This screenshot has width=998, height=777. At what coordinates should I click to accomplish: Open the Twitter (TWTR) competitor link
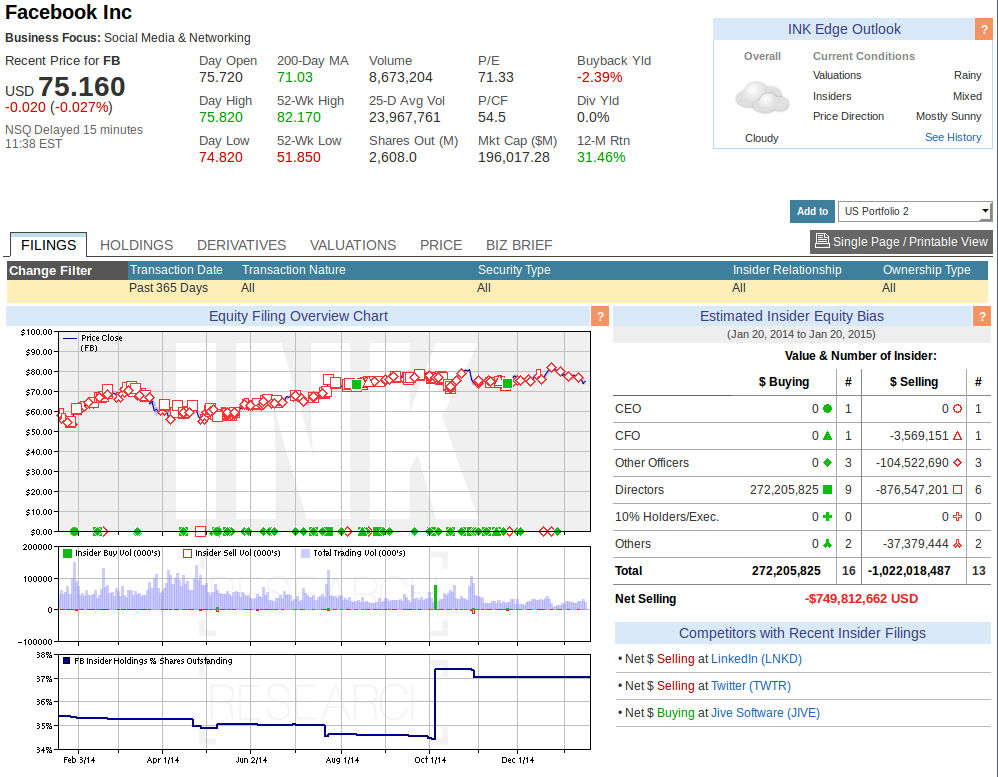[x=751, y=686]
